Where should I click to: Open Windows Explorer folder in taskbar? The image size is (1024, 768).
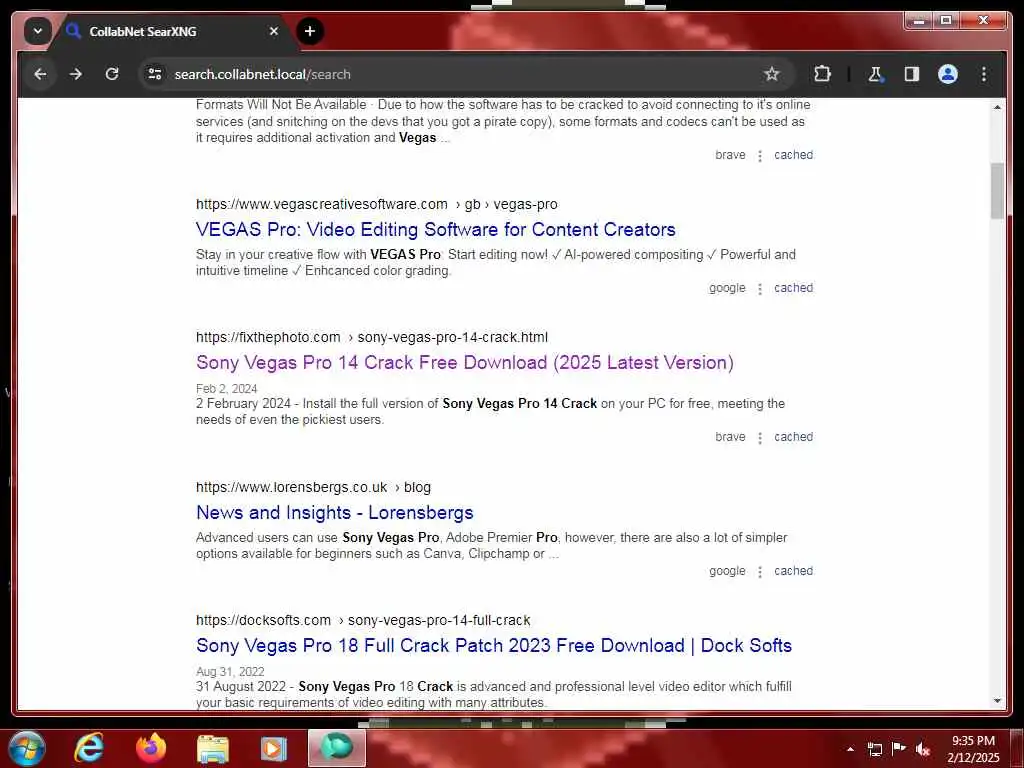coord(213,749)
